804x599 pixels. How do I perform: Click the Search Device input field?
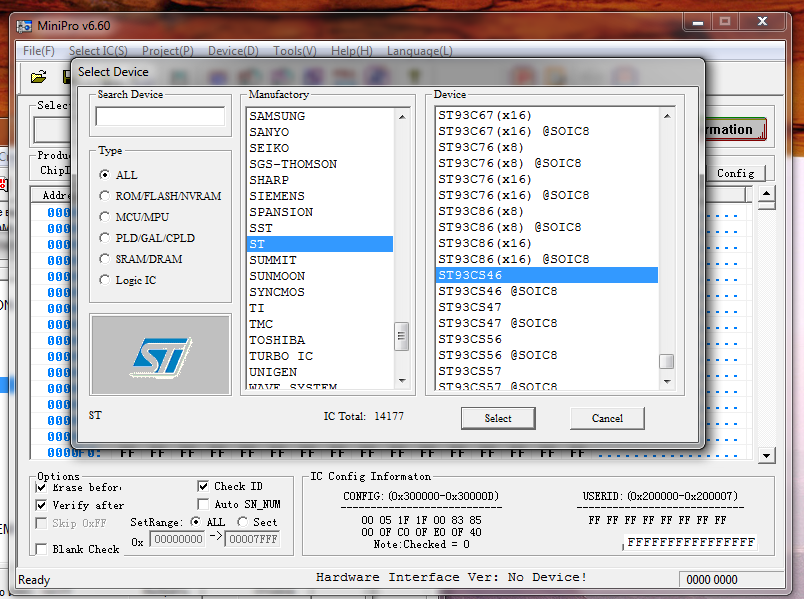point(160,116)
